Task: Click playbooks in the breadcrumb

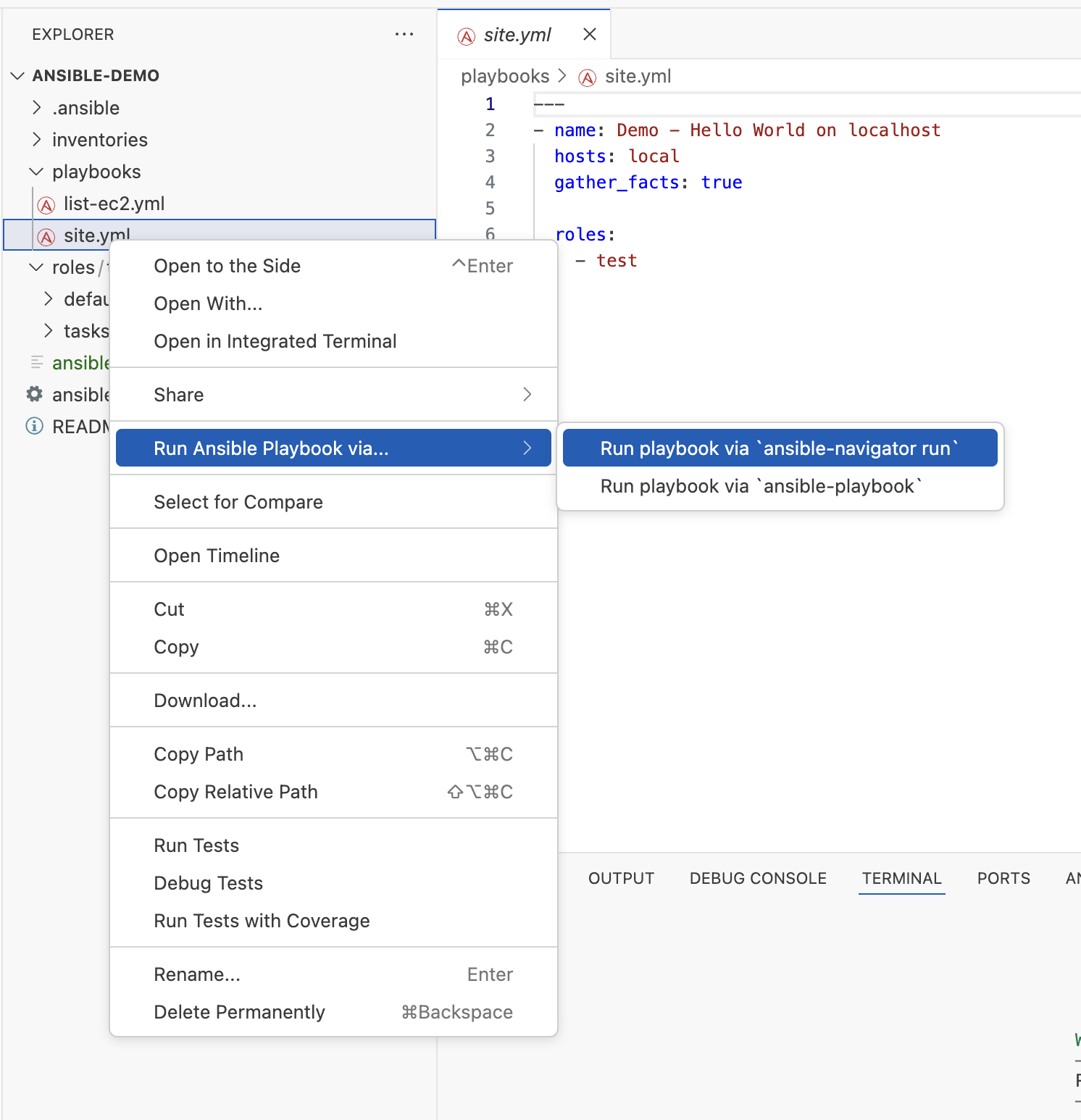Action: coord(505,76)
